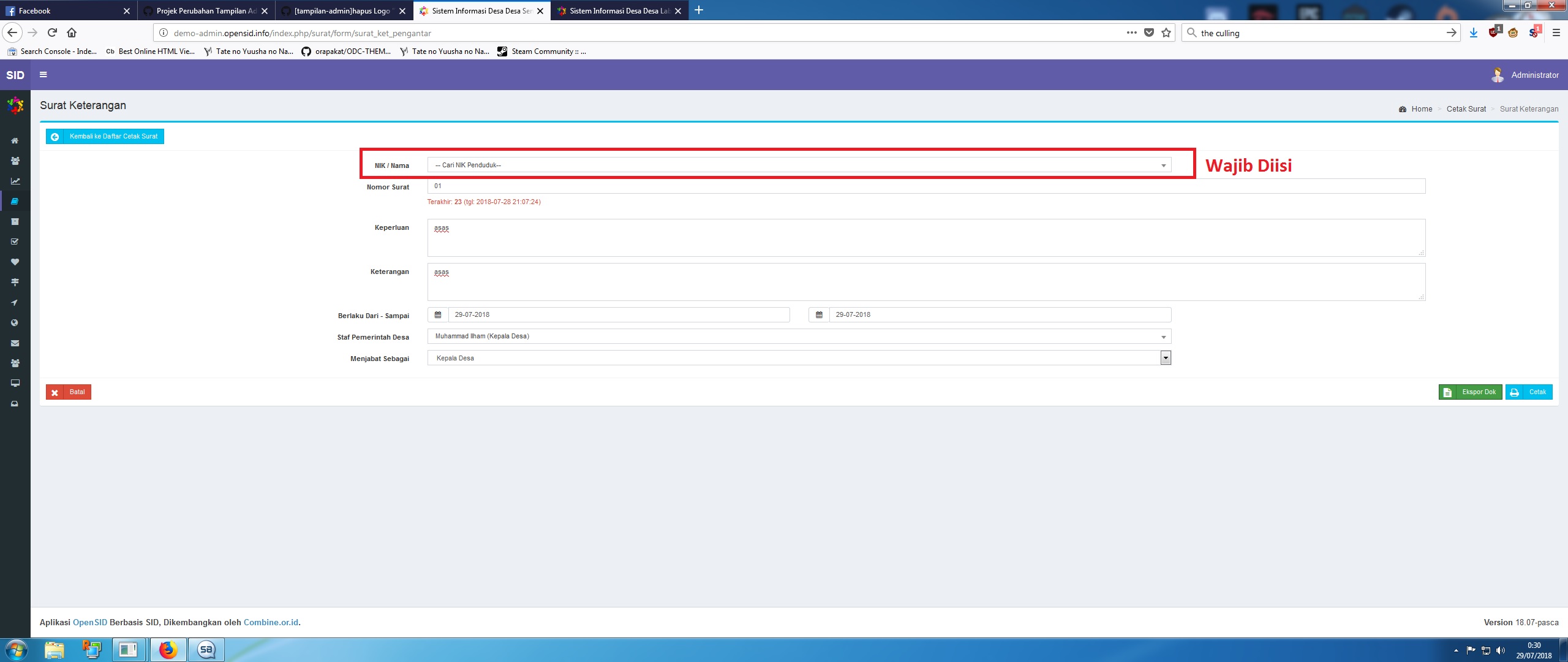Open the monitor icon in sidebar

click(15, 383)
